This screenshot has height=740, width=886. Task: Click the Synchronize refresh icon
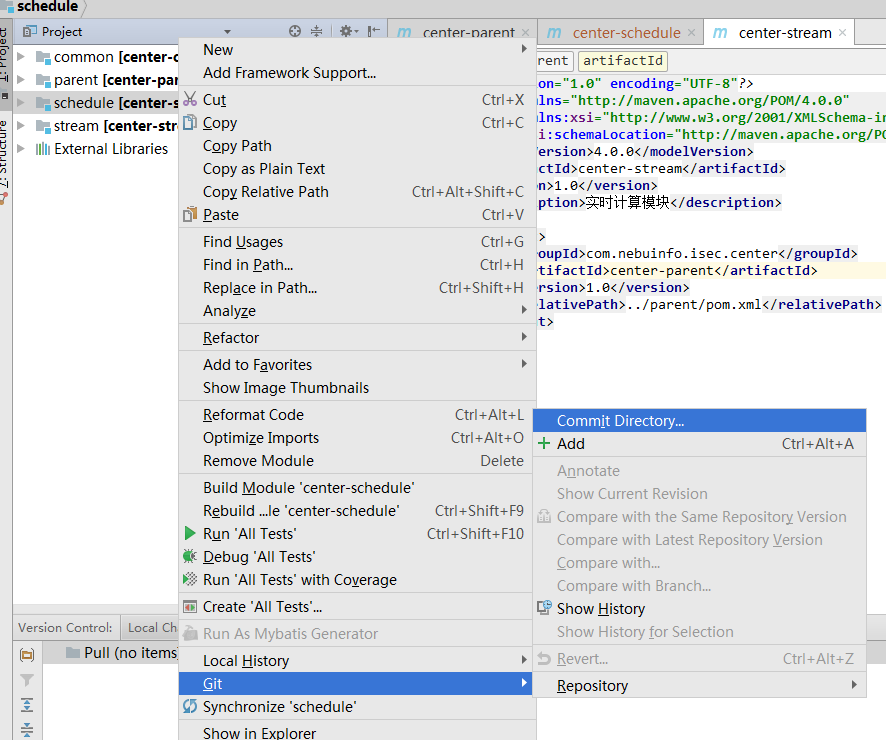pyautogui.click(x=190, y=706)
